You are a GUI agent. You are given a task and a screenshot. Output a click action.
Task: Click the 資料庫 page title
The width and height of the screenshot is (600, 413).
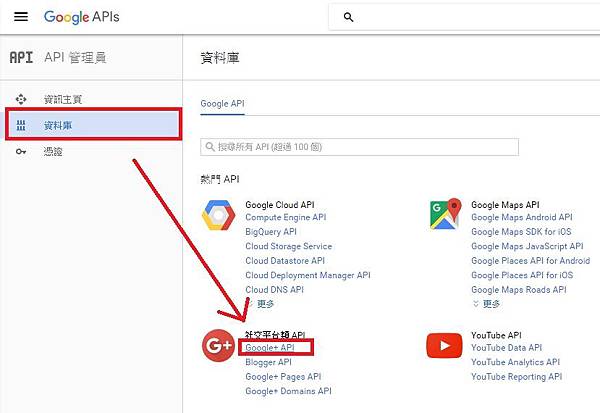tap(220, 58)
